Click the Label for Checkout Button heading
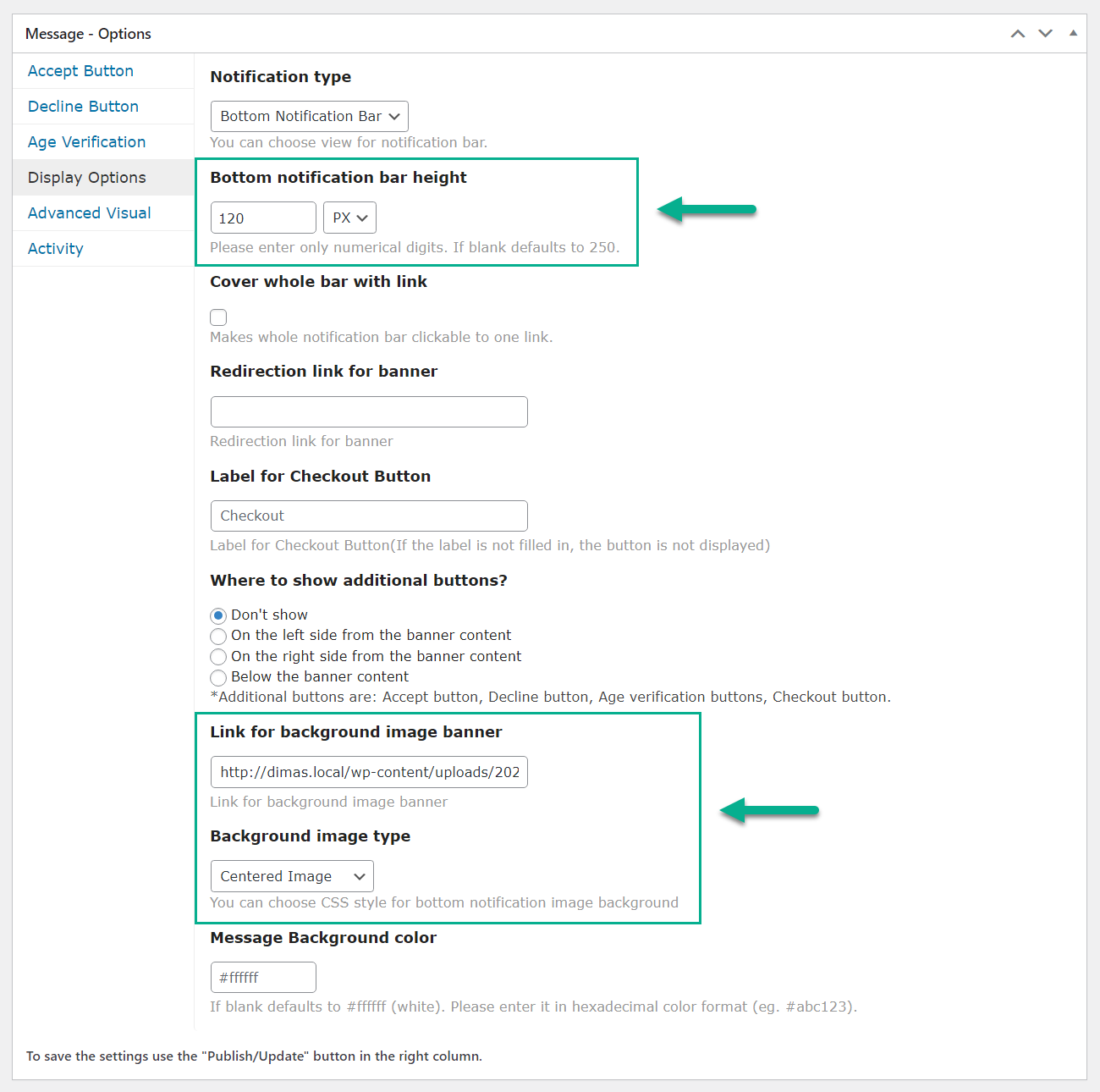The height and width of the screenshot is (1092, 1100). (321, 477)
